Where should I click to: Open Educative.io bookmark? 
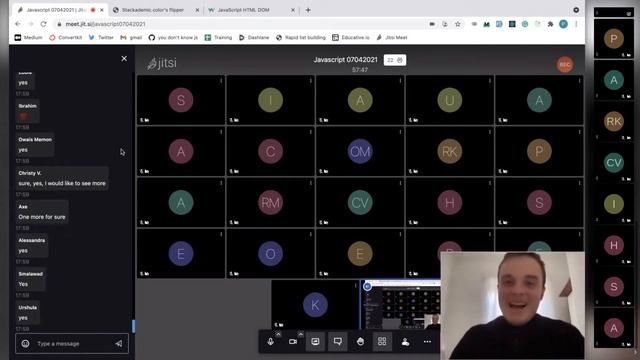coord(351,38)
